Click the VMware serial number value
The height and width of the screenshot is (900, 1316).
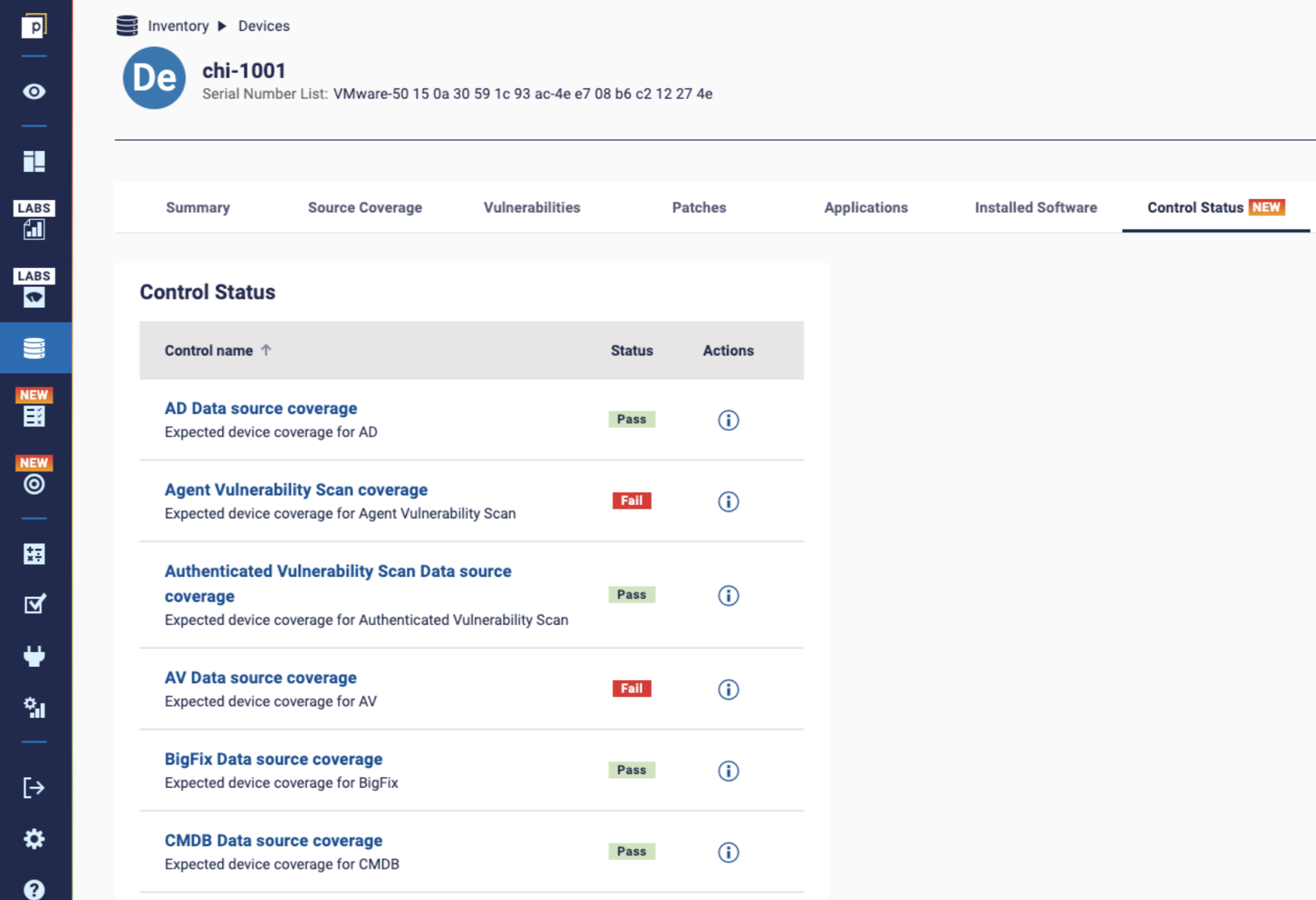523,94
